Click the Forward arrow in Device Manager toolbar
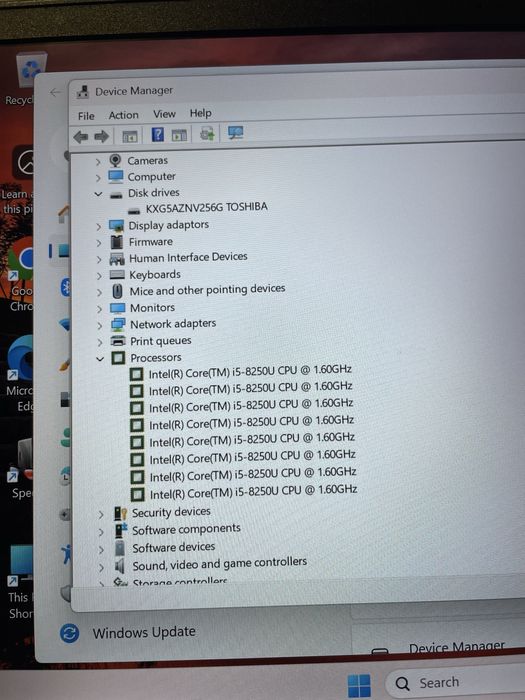Viewport: 525px width, 700px height. (101, 136)
